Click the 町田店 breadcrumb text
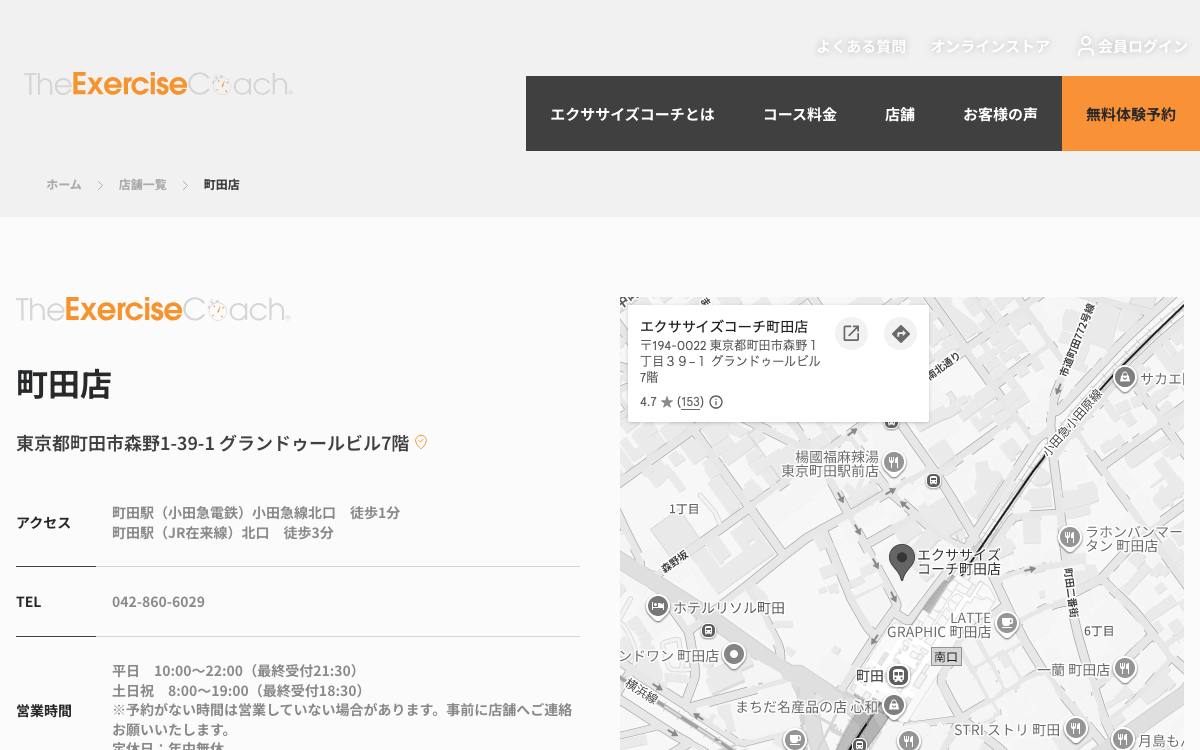The image size is (1200, 750). 221,185
